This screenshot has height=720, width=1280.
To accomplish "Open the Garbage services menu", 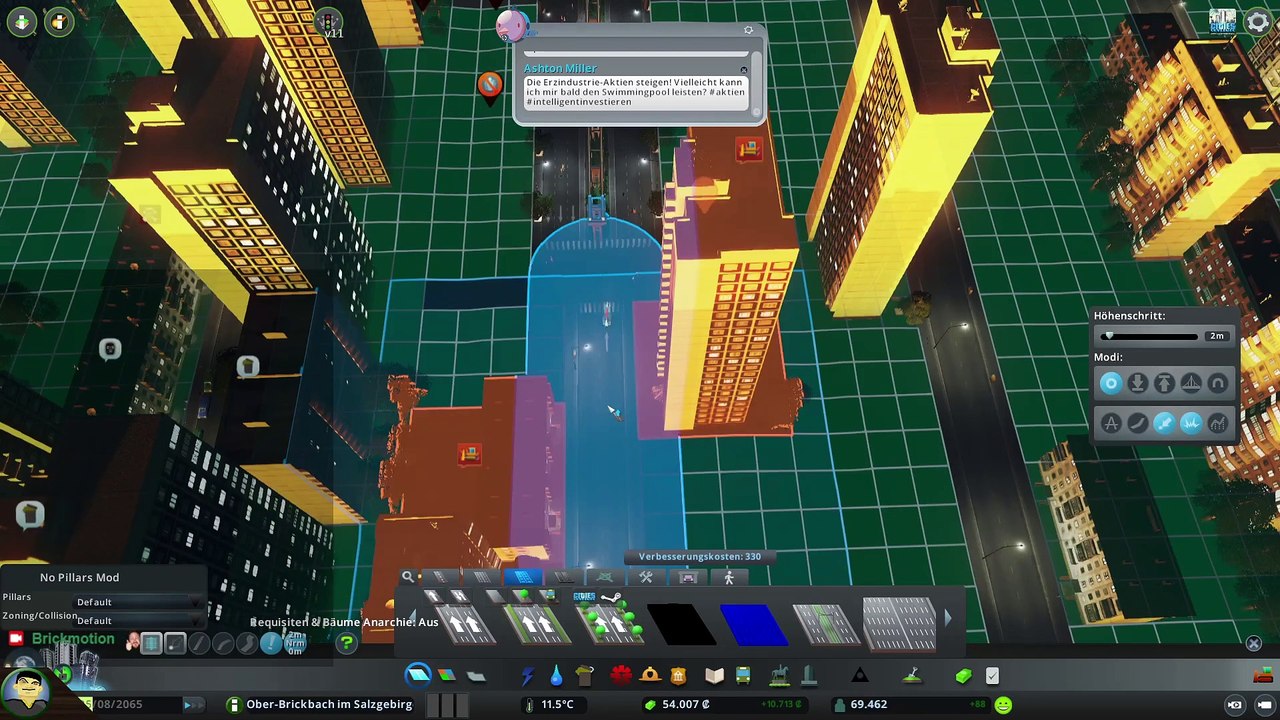I will 585,676.
